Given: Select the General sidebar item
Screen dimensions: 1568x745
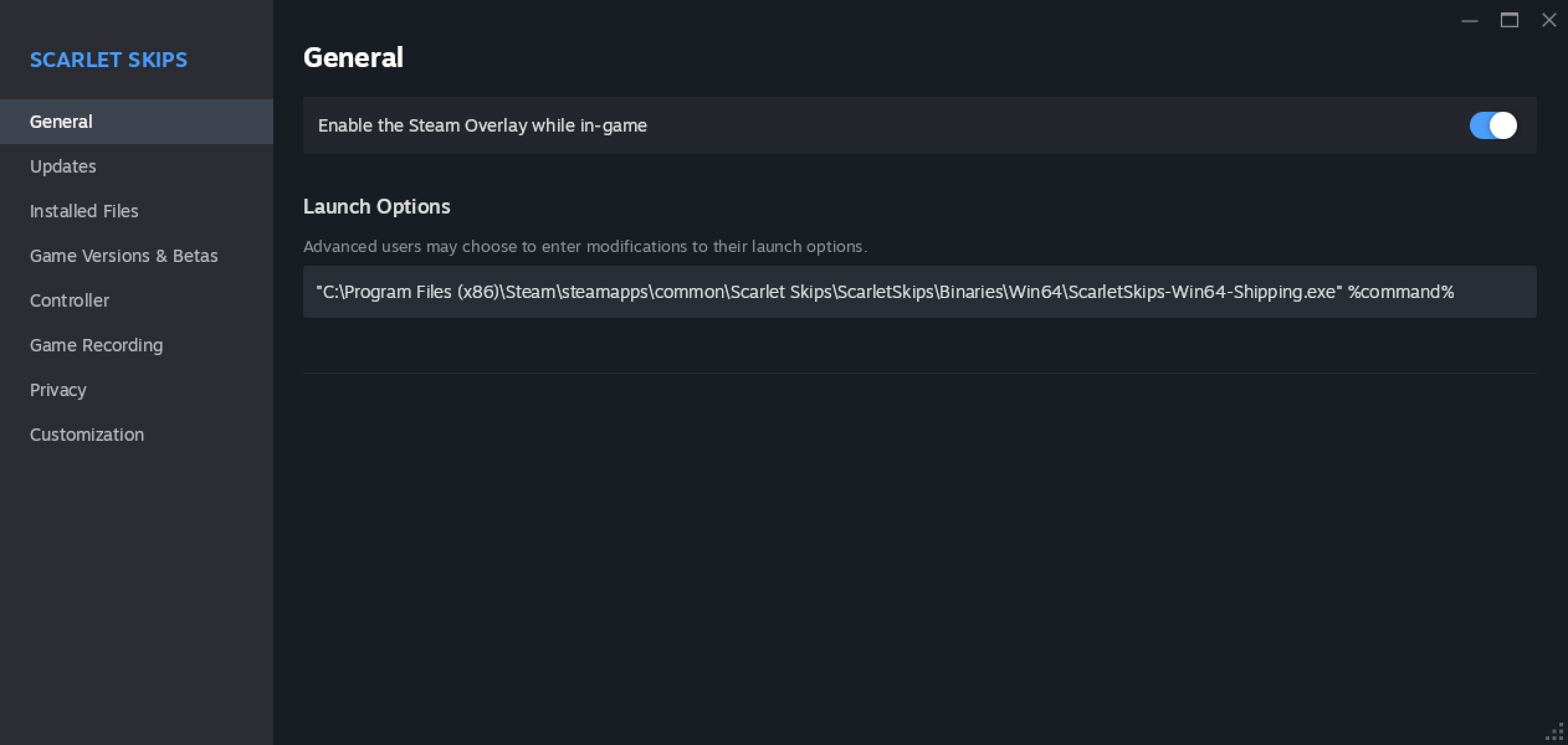Looking at the screenshot, I should 137,122.
